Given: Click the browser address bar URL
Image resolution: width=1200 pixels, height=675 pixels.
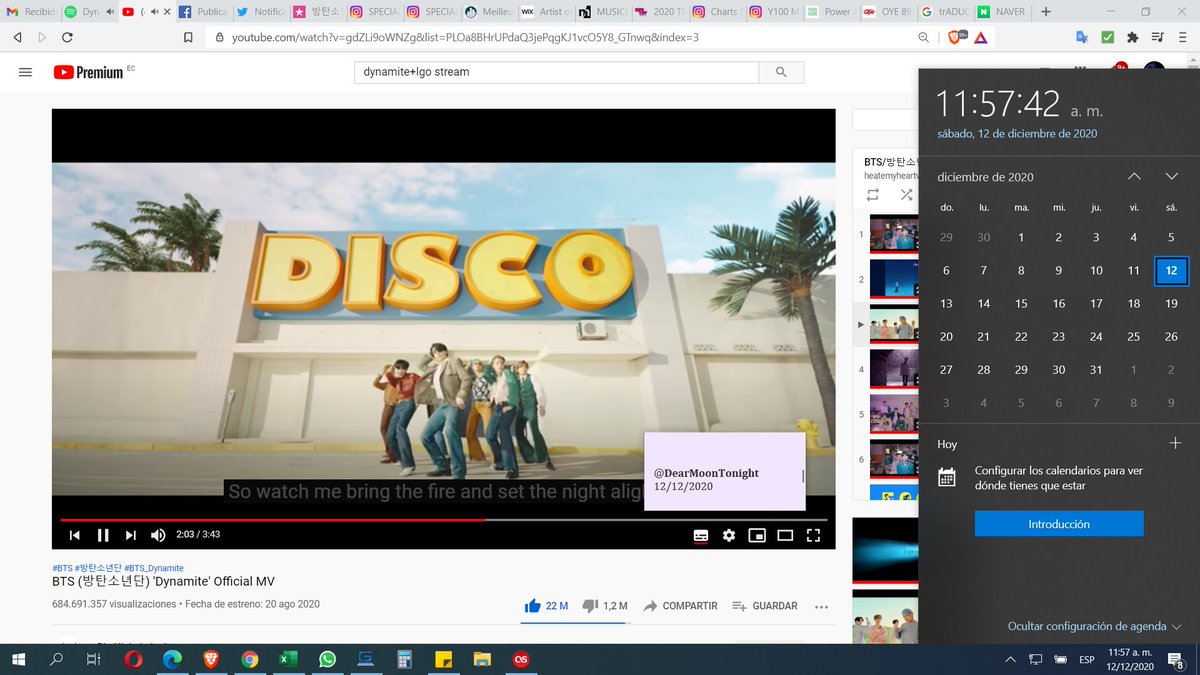Looking at the screenshot, I should click(465, 38).
